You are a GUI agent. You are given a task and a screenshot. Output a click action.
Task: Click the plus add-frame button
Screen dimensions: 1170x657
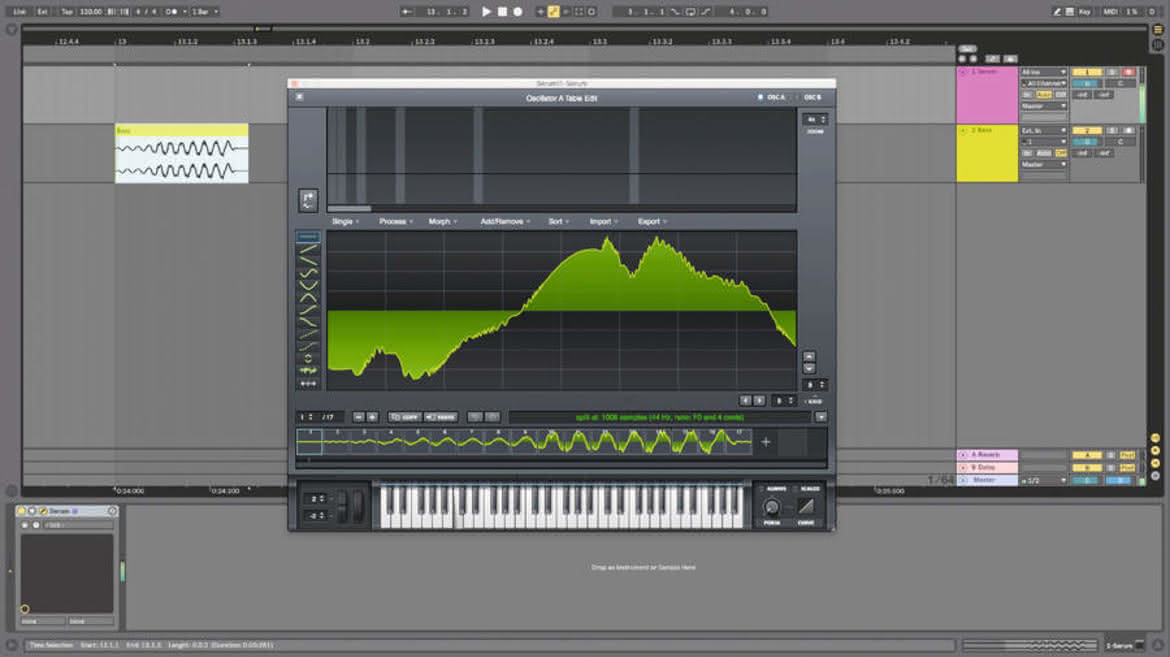[x=372, y=417]
